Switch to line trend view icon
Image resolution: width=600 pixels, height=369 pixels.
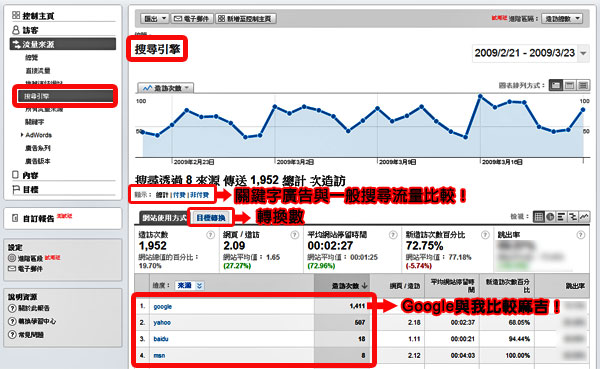click(x=584, y=217)
